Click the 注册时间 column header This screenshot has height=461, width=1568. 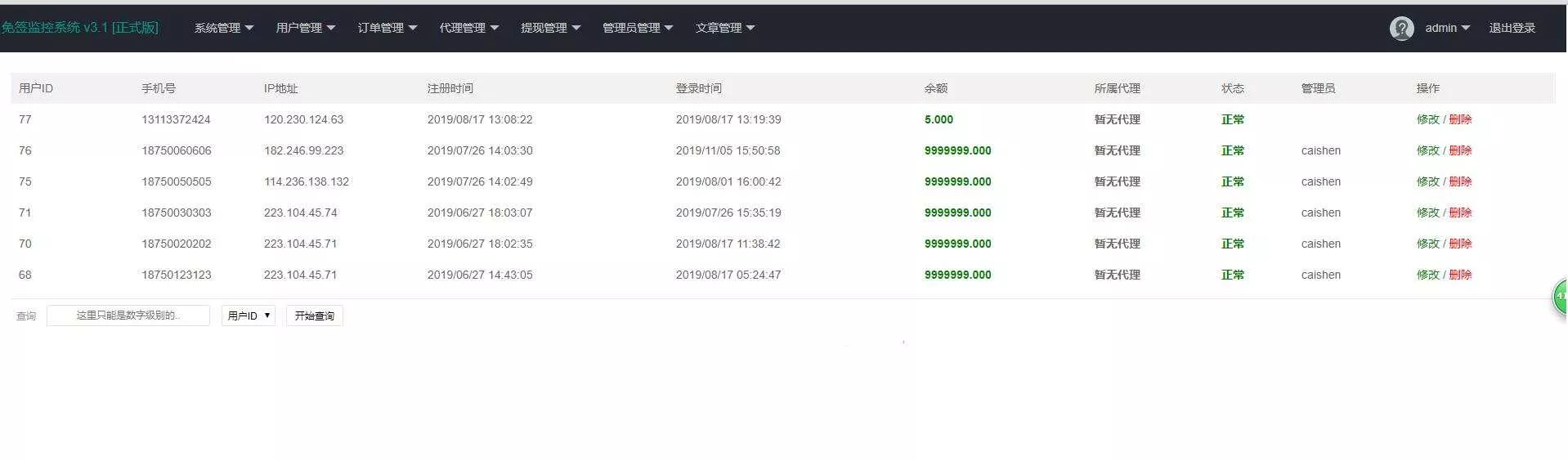(x=450, y=88)
